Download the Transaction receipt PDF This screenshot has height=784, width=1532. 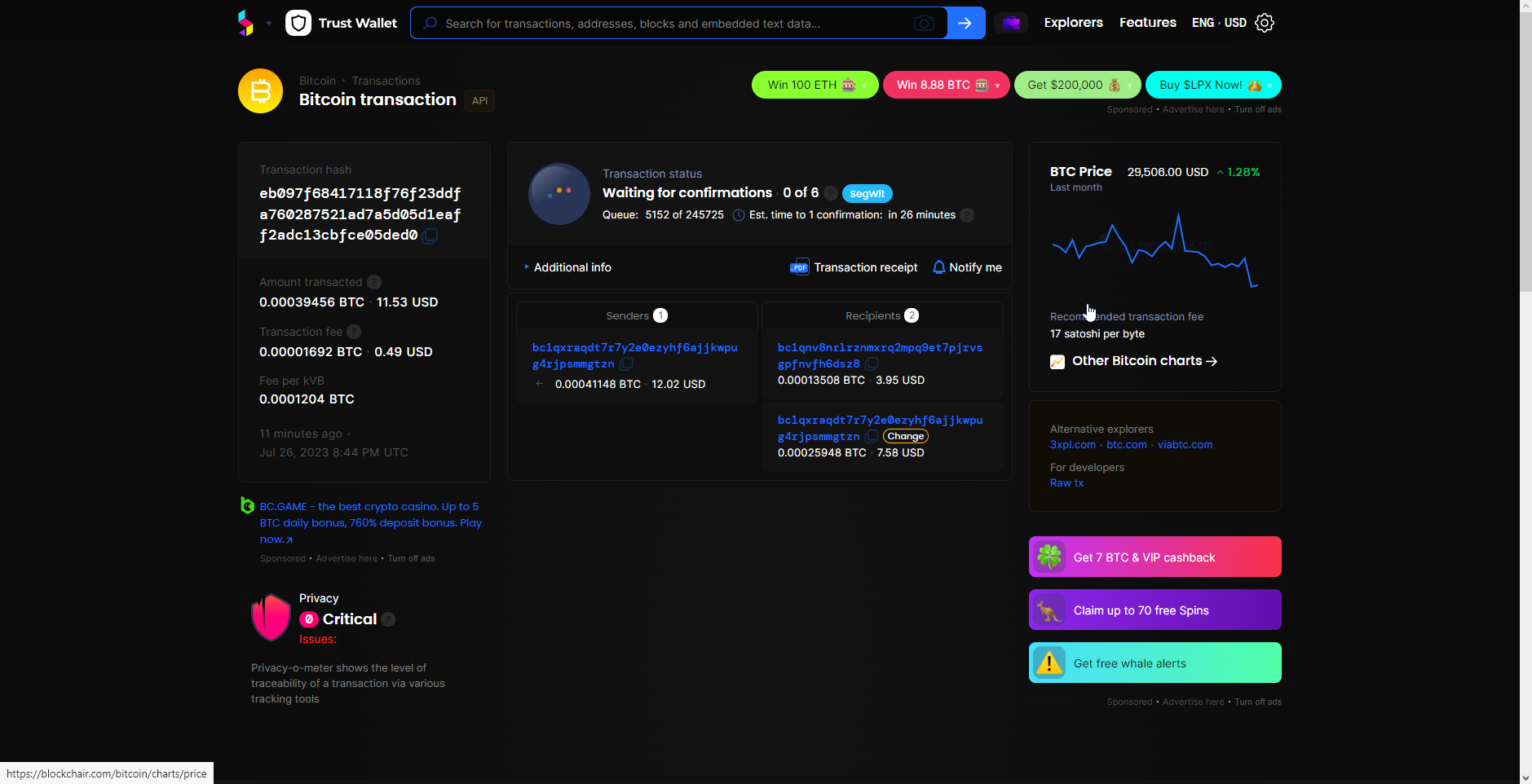[x=854, y=267]
